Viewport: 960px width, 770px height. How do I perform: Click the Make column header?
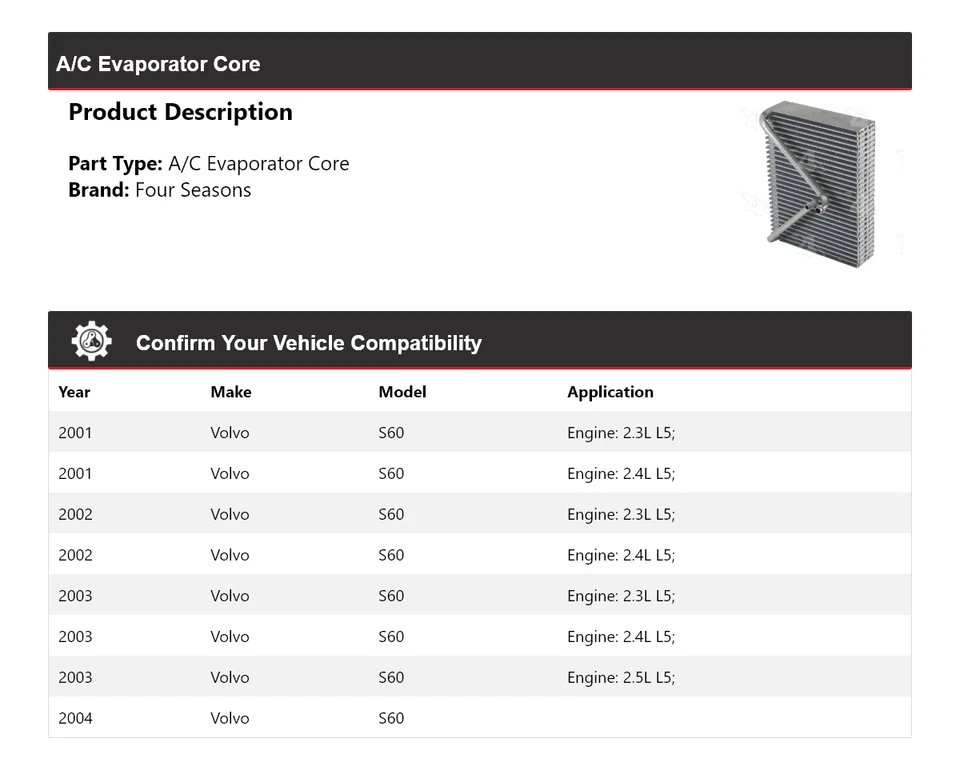click(x=230, y=392)
